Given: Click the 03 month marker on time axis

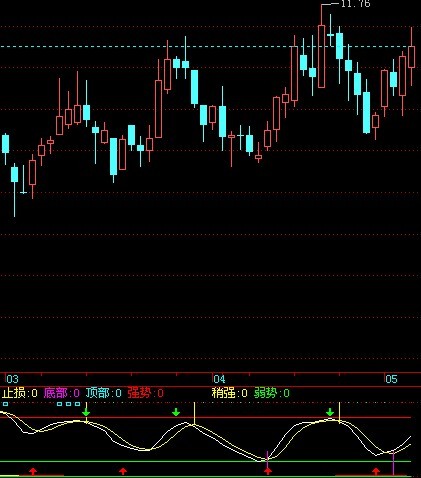Looking at the screenshot, I should (12, 379).
